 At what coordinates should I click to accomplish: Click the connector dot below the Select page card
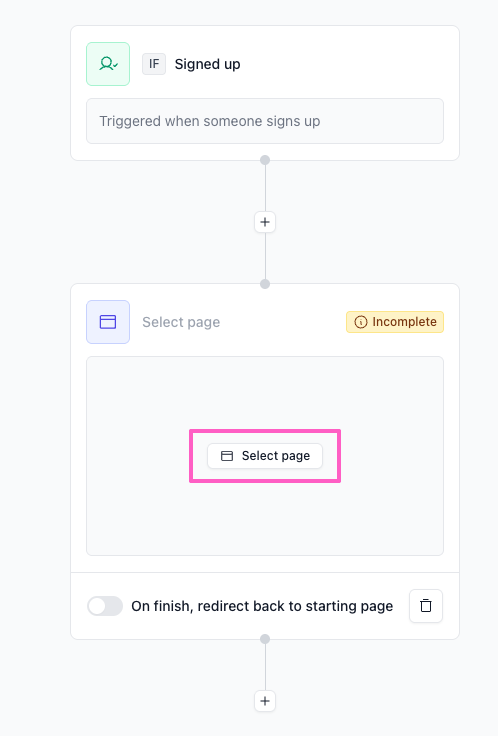[265, 639]
